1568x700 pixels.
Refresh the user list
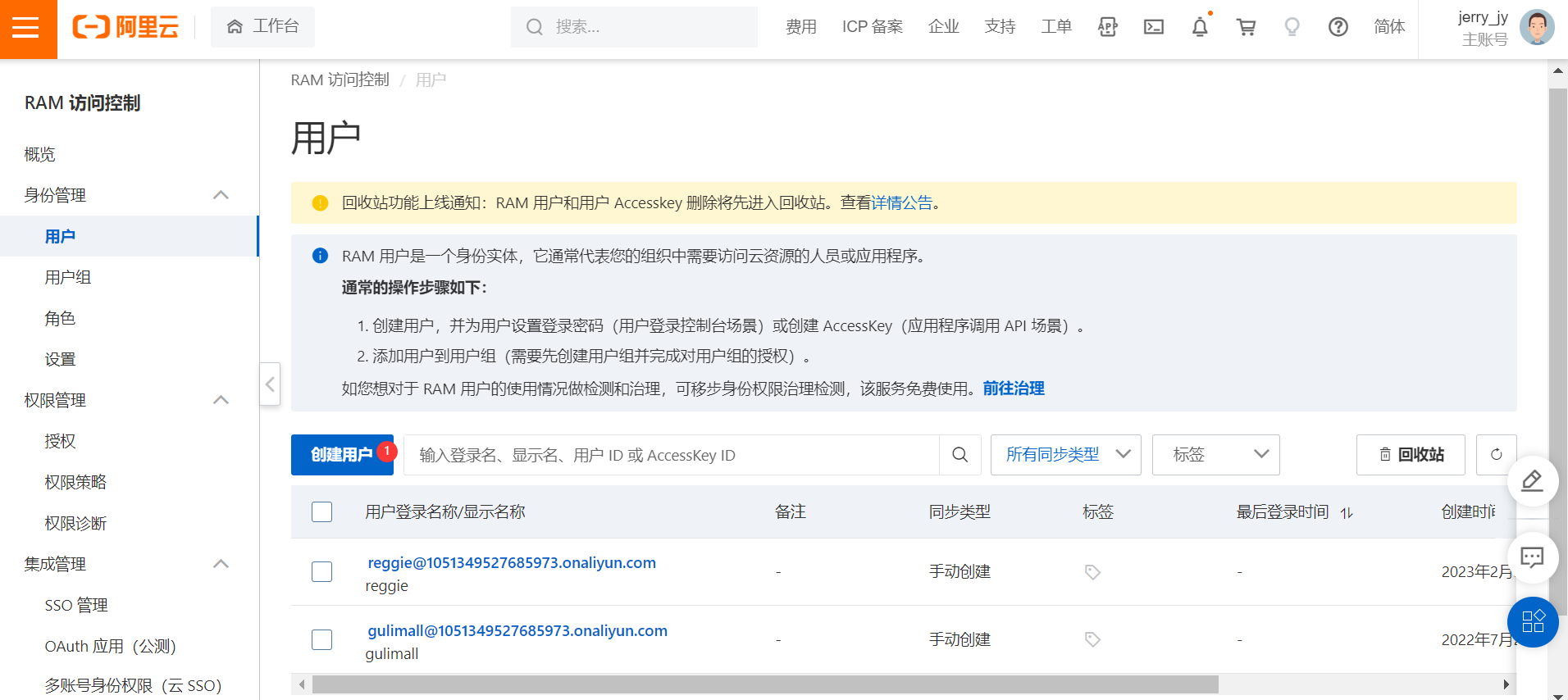click(1497, 455)
